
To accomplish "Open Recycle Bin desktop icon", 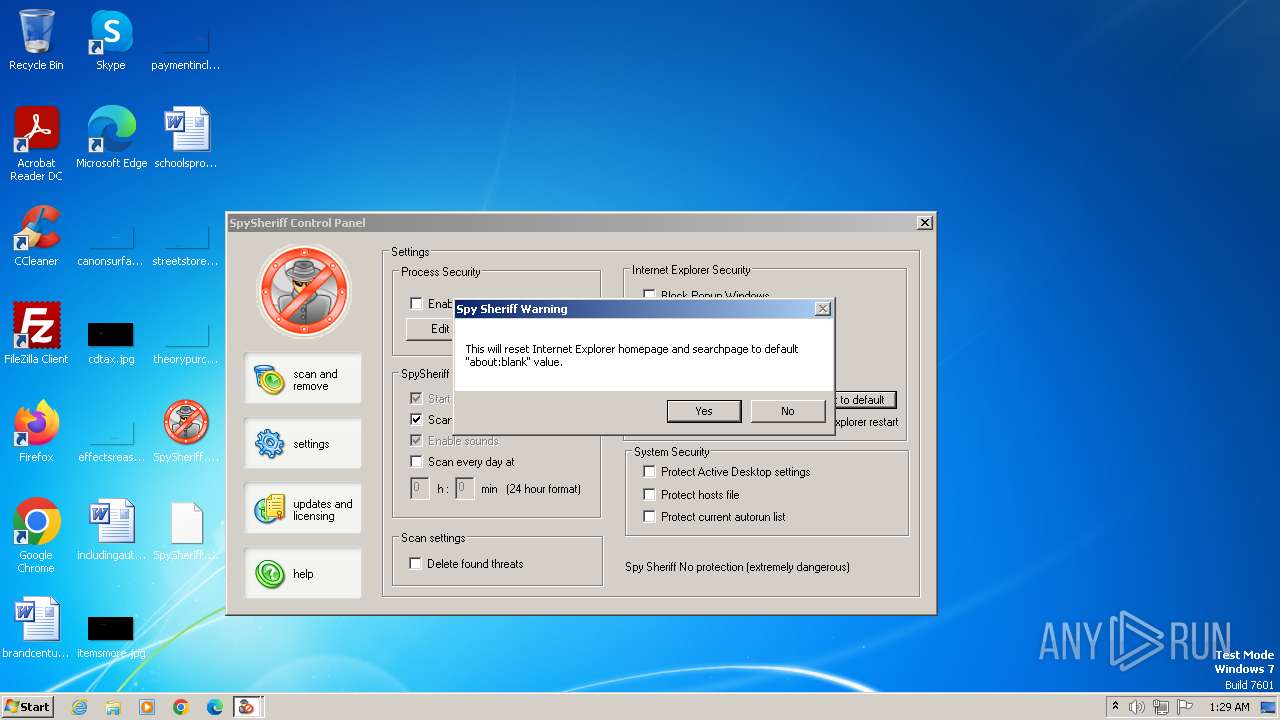I will (36, 41).
